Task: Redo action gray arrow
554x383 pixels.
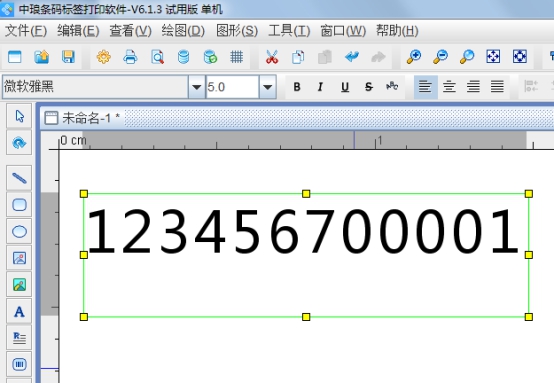Action: tap(378, 57)
